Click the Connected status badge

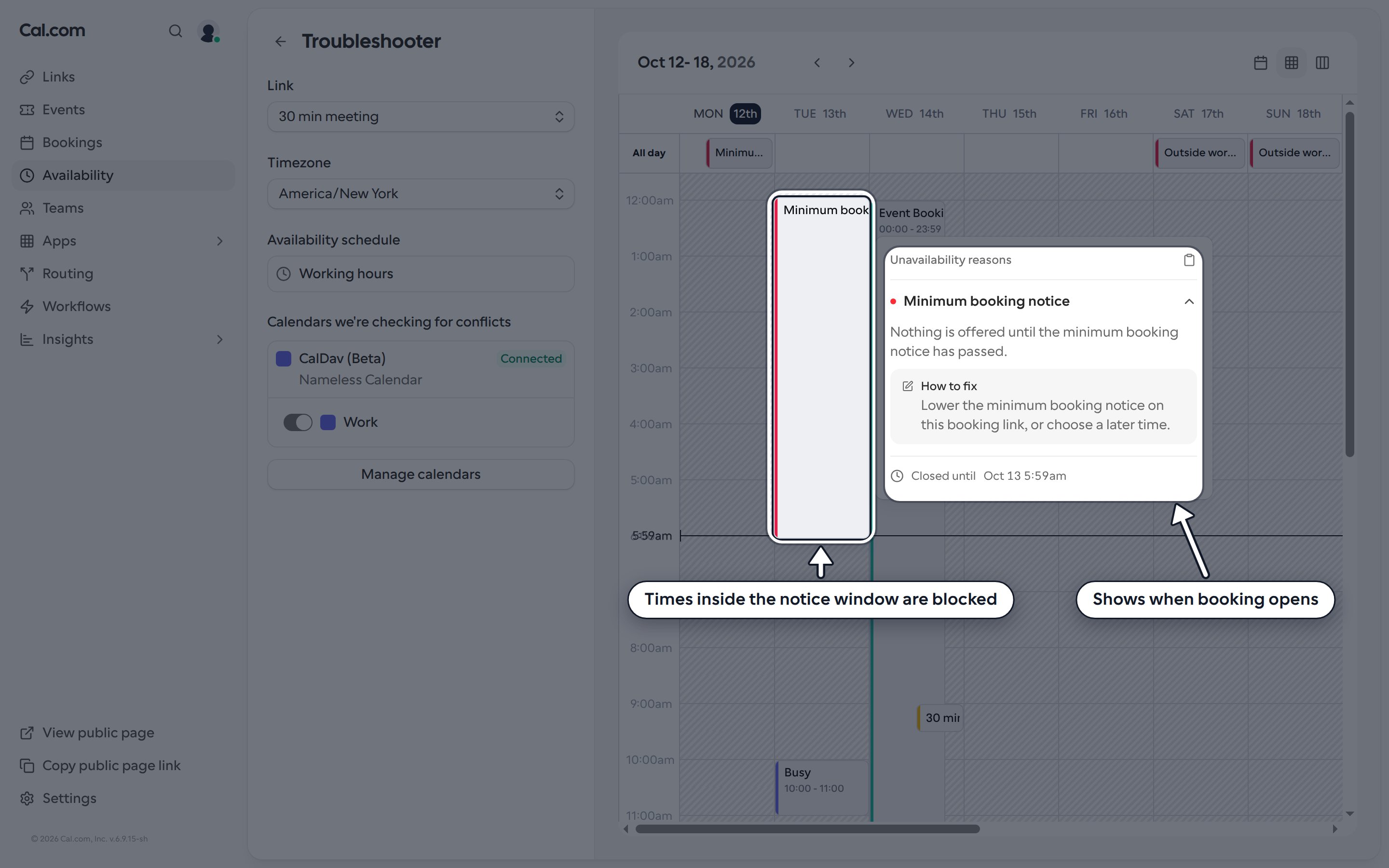(531, 359)
